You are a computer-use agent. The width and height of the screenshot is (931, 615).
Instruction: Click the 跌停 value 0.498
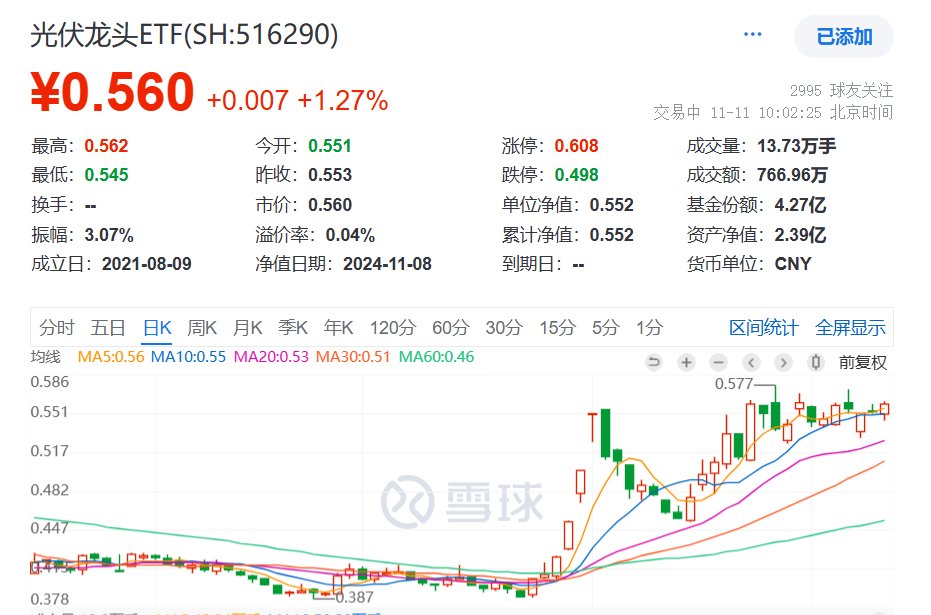pos(577,175)
